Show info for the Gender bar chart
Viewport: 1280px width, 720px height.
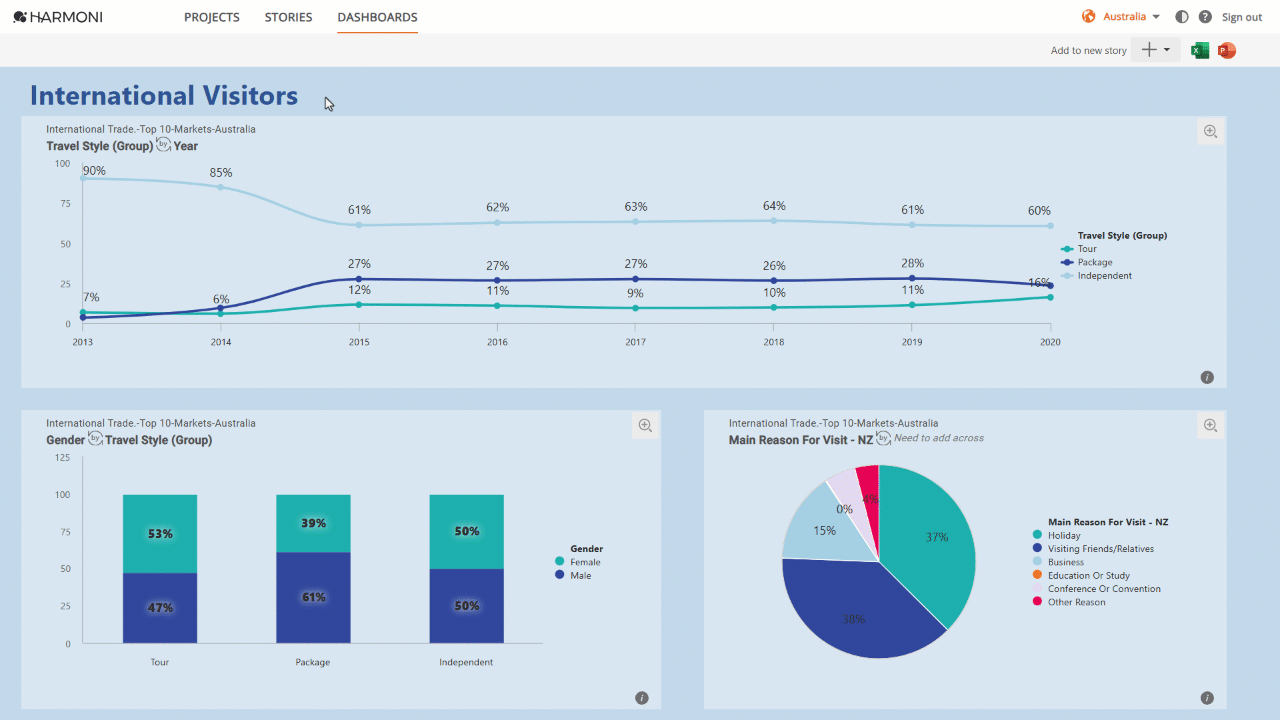click(x=642, y=698)
